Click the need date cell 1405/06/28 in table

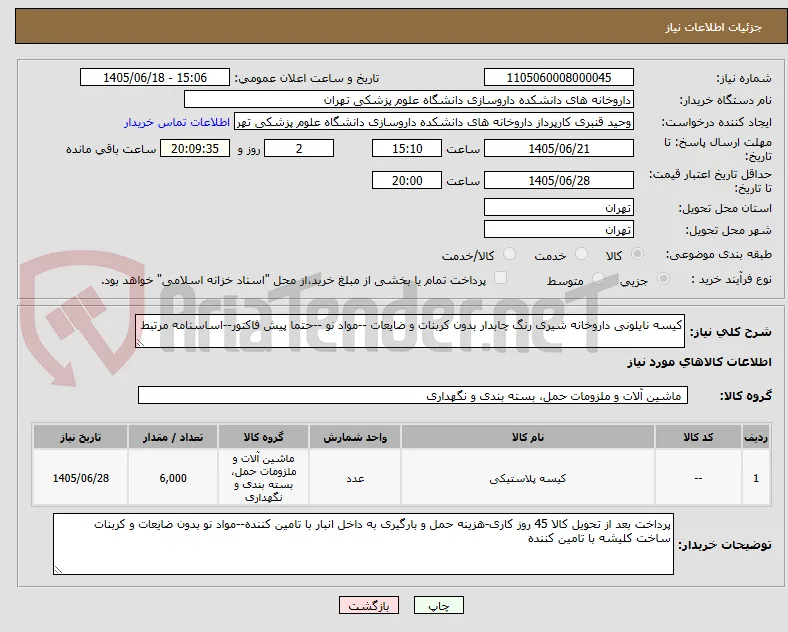(x=80, y=478)
